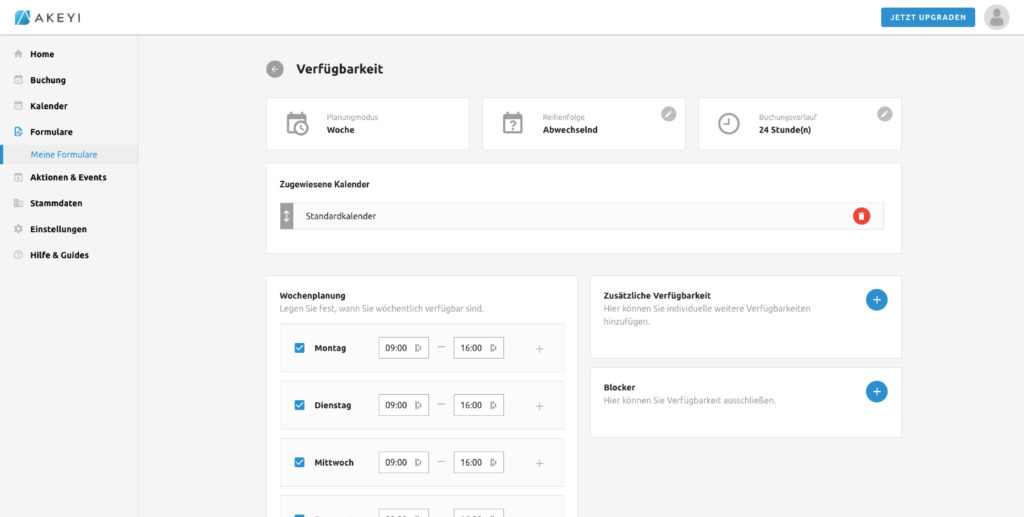Open the Montag start time 09:00 picker
This screenshot has height=517, width=1024.
(x=403, y=348)
